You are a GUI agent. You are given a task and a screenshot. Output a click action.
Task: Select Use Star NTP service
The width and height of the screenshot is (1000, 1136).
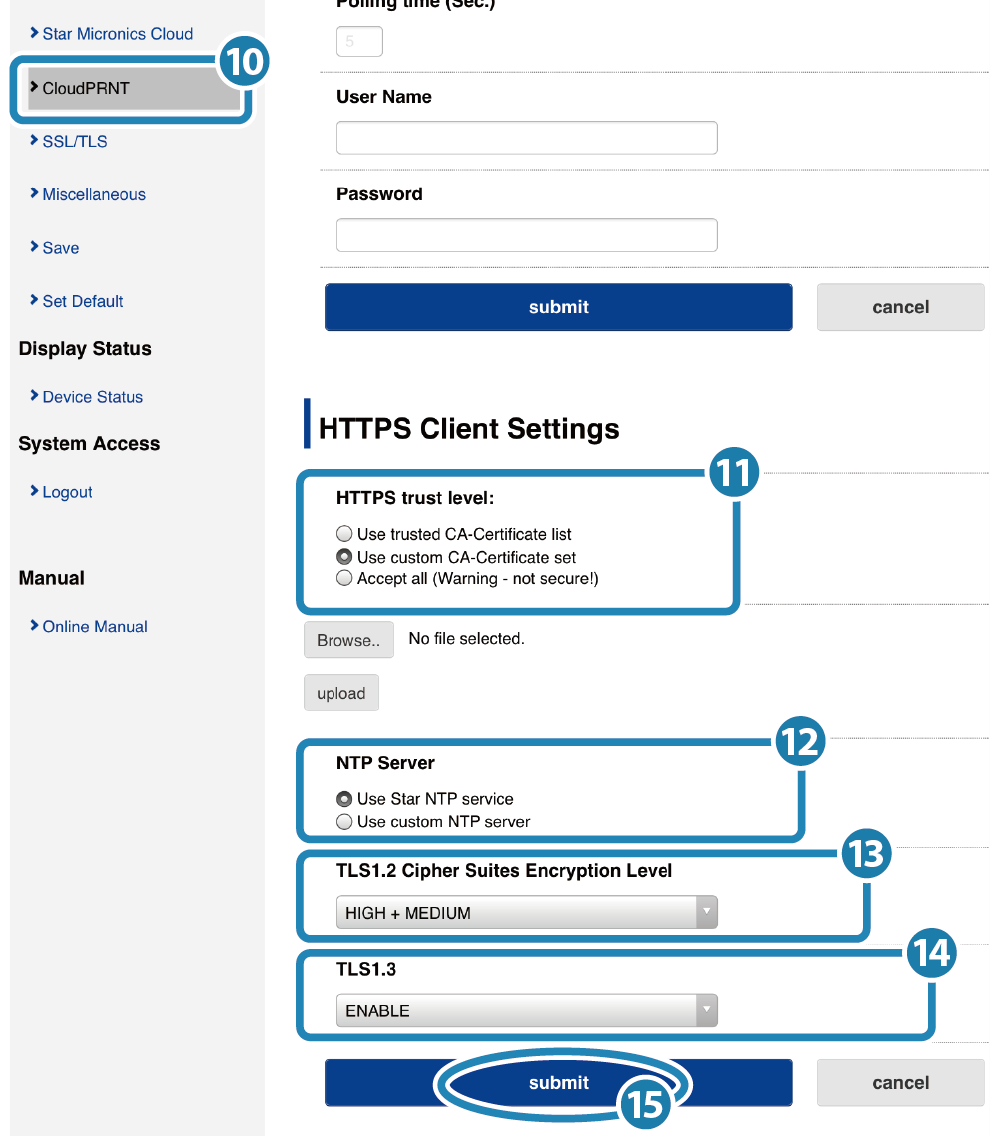(x=344, y=799)
